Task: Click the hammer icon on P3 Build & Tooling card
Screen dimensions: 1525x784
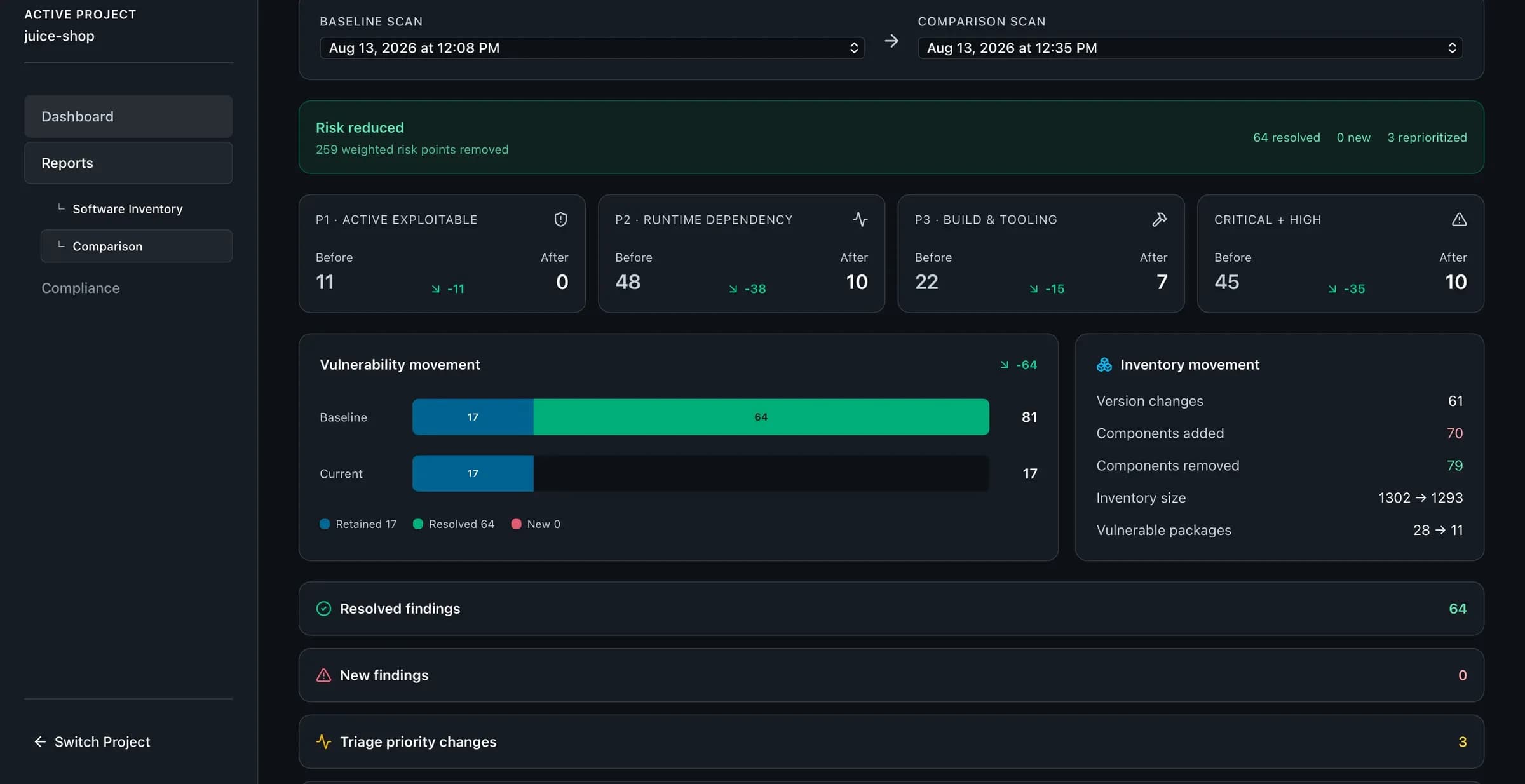Action: click(1160, 219)
